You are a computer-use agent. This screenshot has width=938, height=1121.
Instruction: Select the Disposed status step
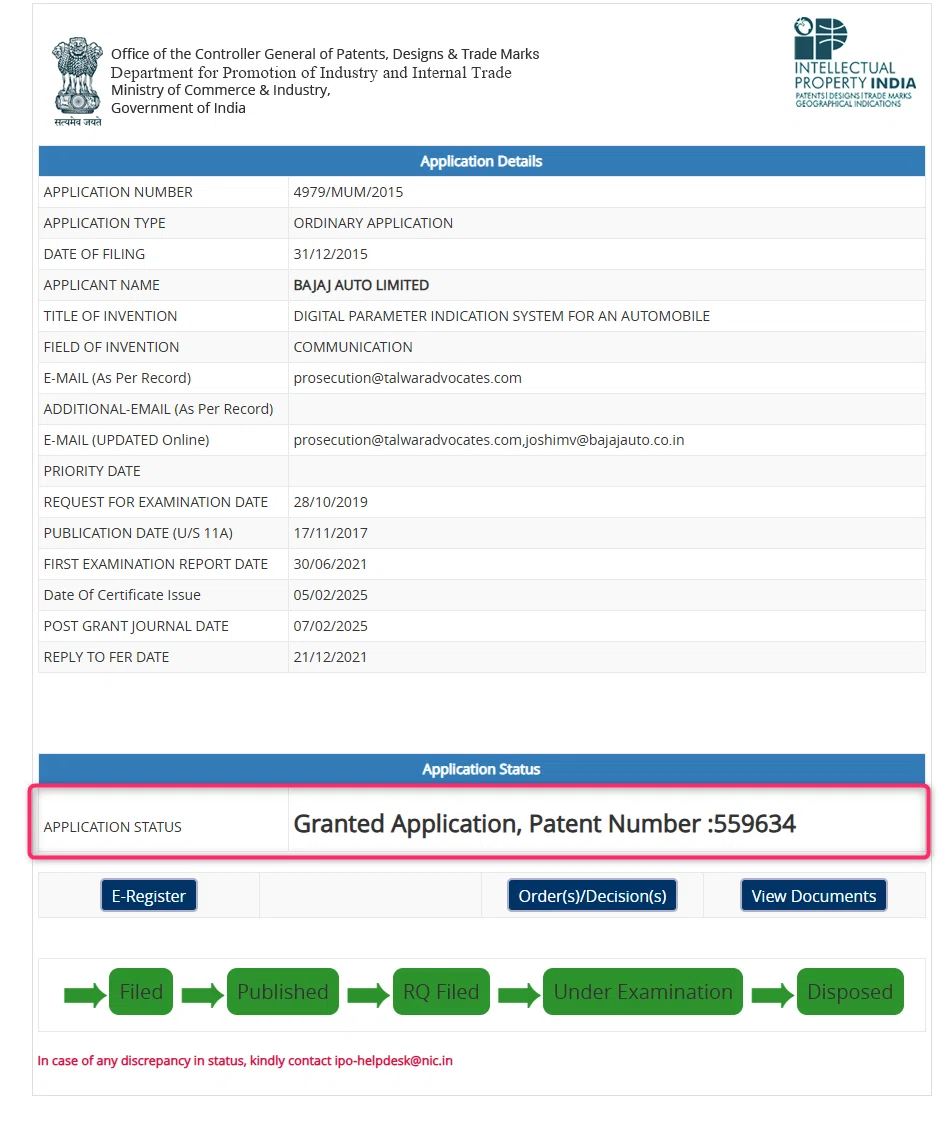[850, 992]
